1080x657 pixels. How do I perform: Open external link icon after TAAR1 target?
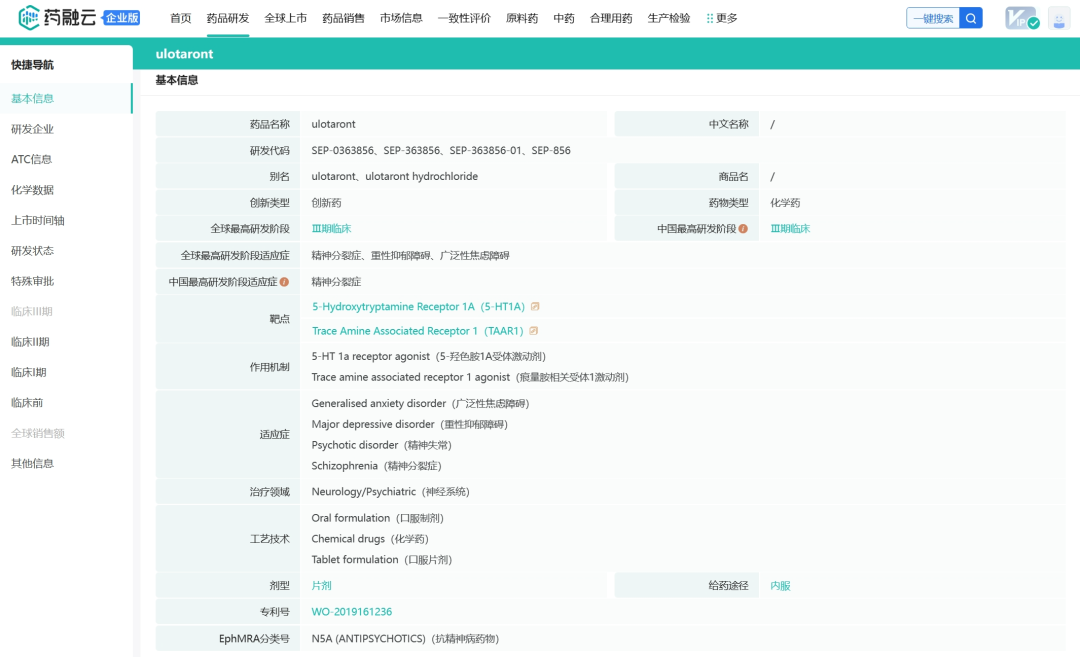[x=534, y=331]
